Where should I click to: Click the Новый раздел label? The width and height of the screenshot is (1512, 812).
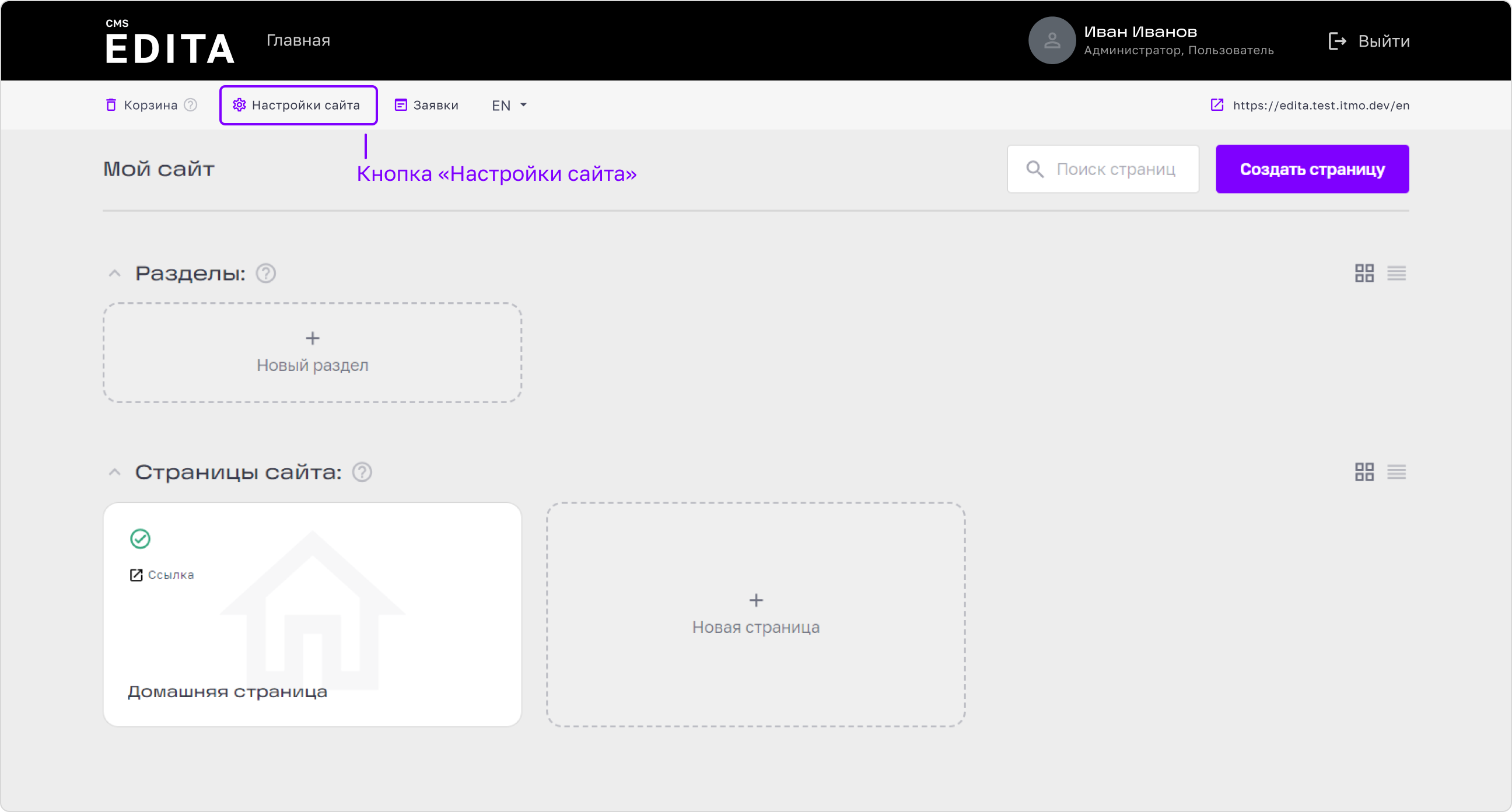(x=313, y=365)
